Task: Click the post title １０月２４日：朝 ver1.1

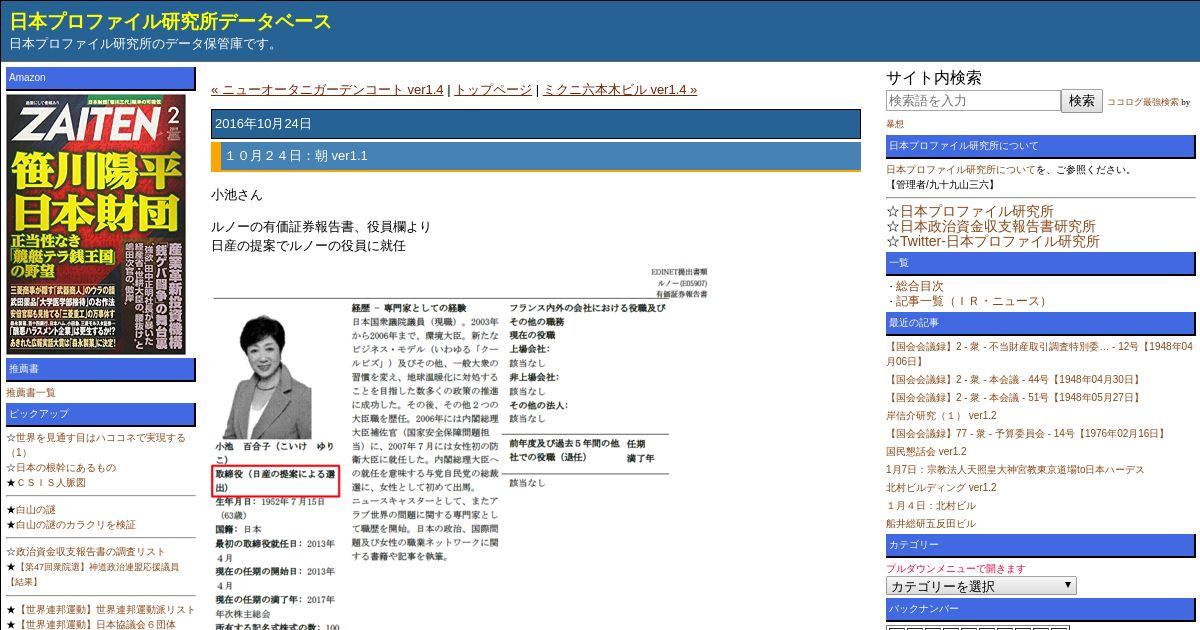Action: [296, 156]
